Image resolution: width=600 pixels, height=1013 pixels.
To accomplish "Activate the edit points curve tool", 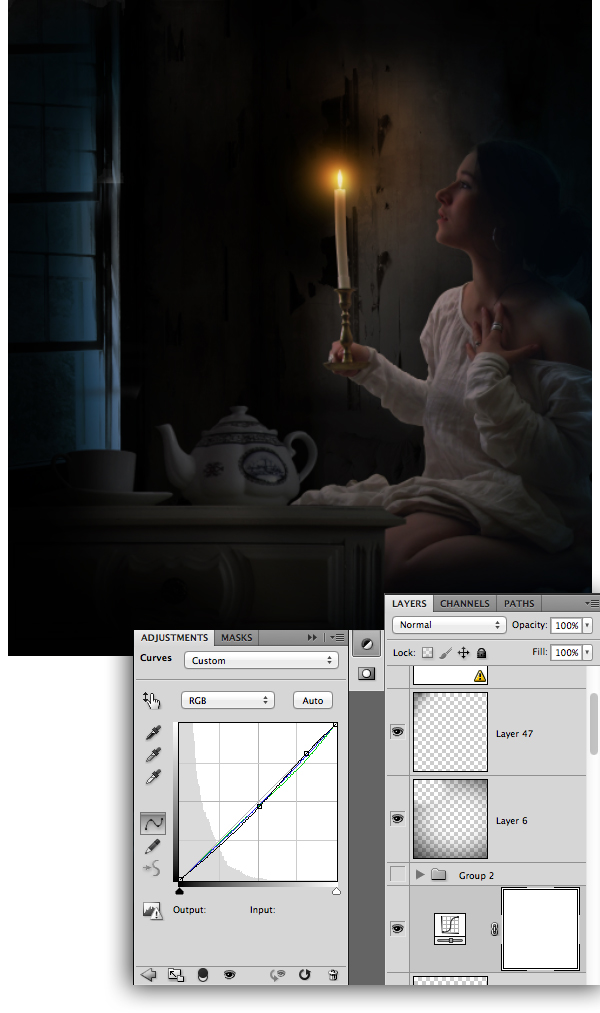I will tap(153, 823).
